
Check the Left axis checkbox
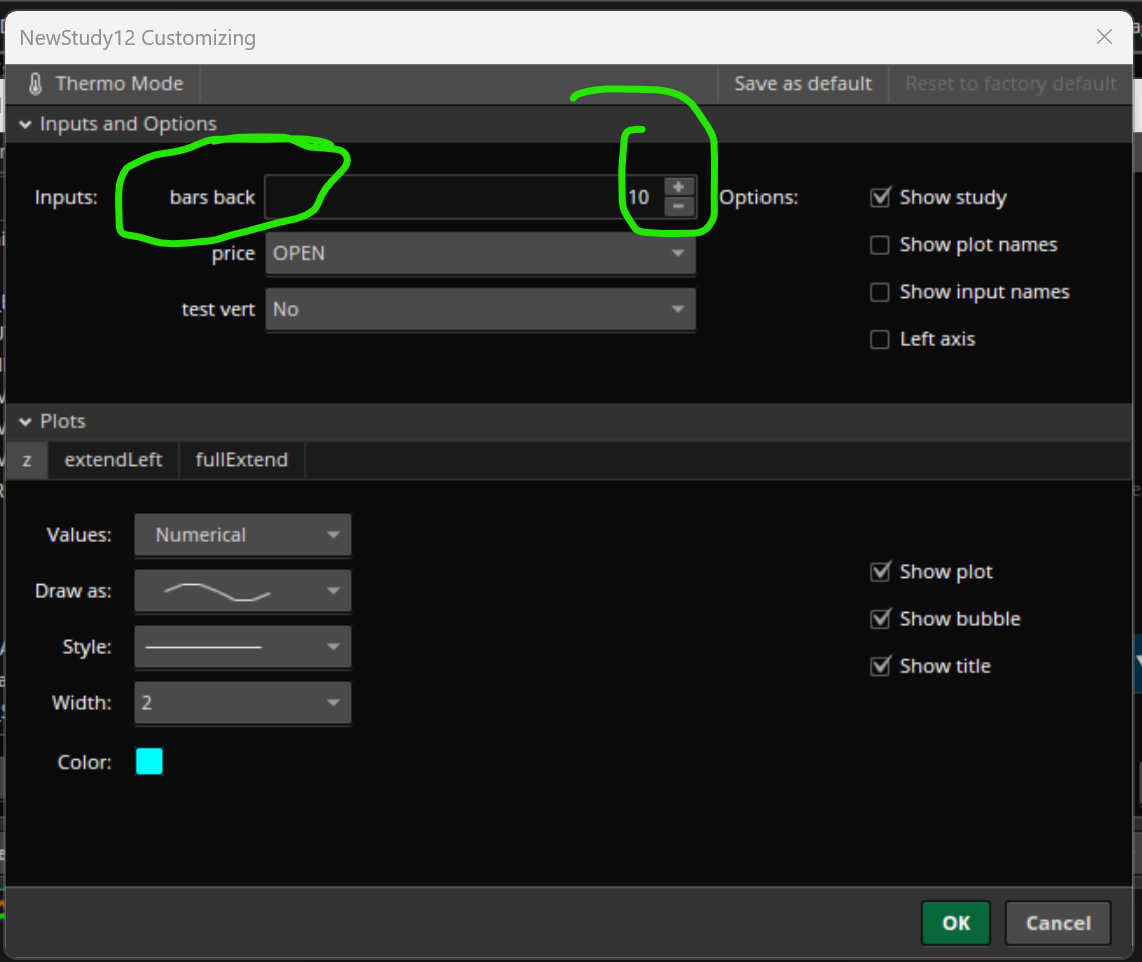880,339
